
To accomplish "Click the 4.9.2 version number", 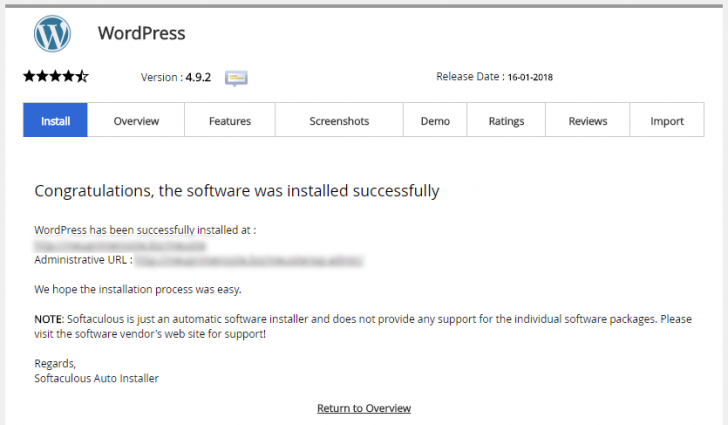I will 200,77.
